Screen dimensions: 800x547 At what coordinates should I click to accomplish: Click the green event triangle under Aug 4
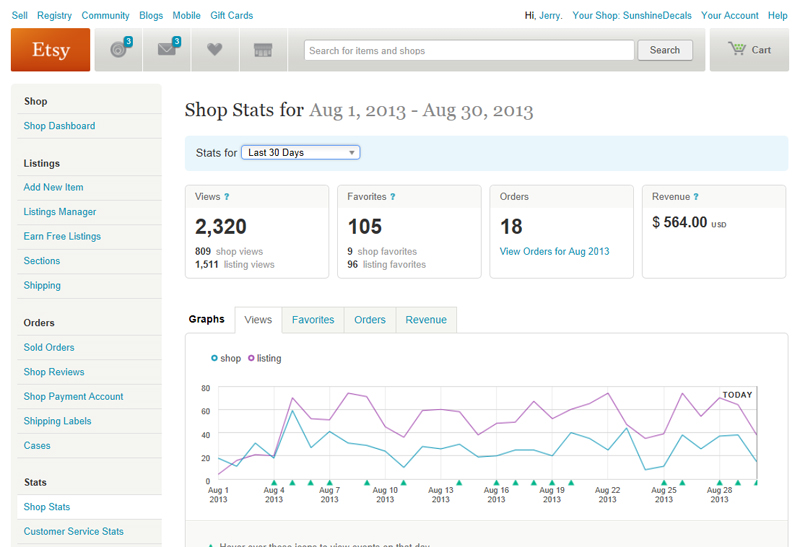coord(274,483)
